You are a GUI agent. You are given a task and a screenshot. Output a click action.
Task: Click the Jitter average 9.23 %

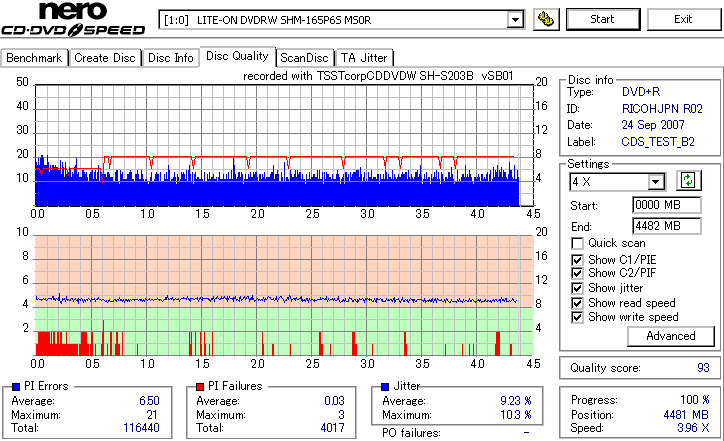(516, 401)
